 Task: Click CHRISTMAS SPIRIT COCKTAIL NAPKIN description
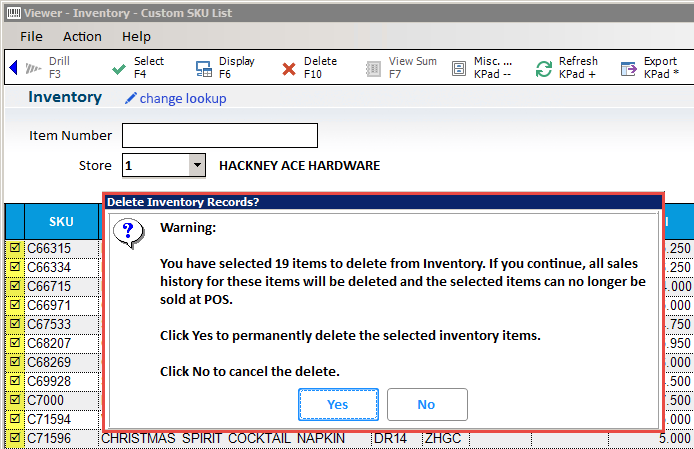coord(223,438)
